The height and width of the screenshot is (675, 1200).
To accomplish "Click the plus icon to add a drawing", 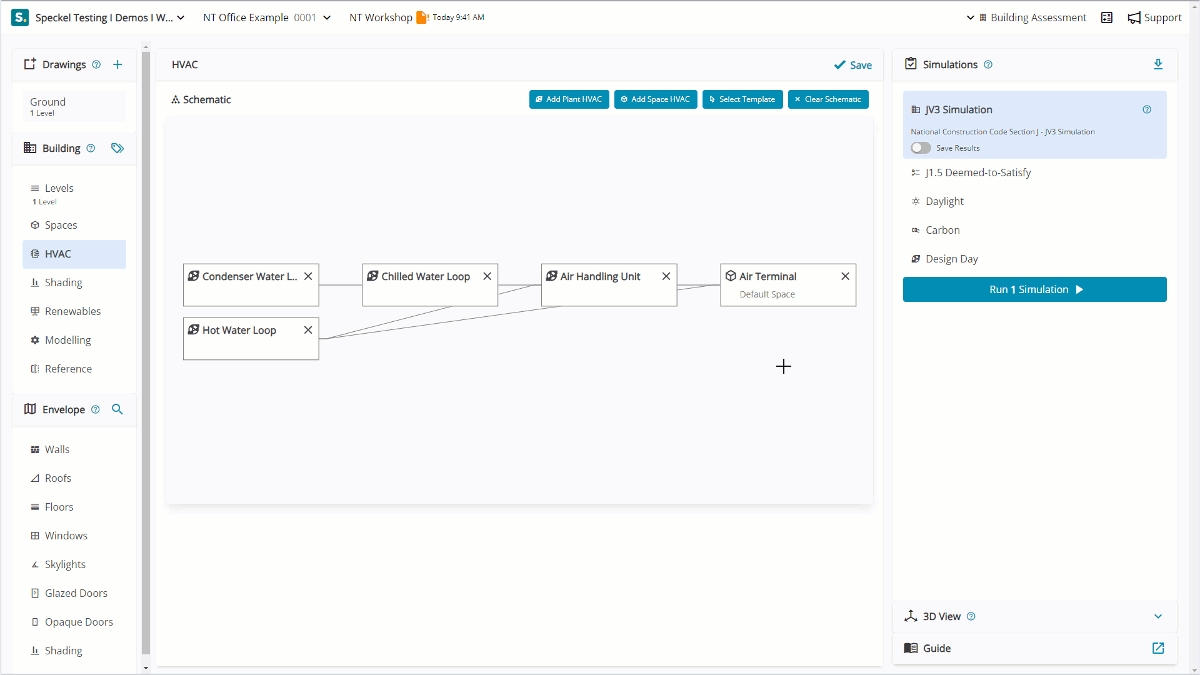I will (x=117, y=65).
